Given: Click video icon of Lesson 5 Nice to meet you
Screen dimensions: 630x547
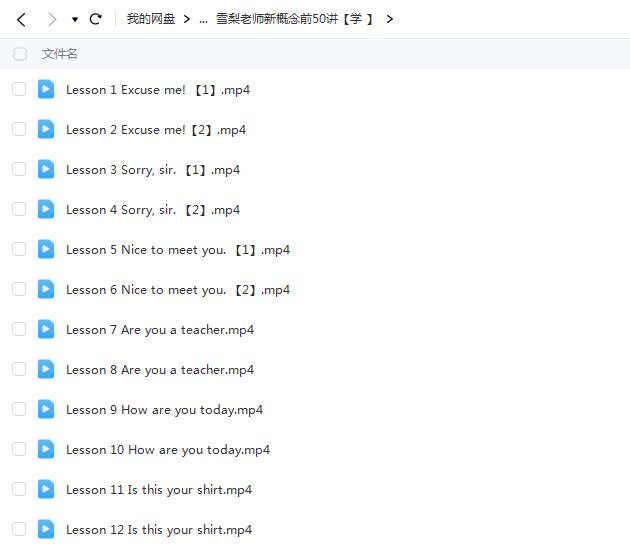Looking at the screenshot, I should pyautogui.click(x=46, y=249).
